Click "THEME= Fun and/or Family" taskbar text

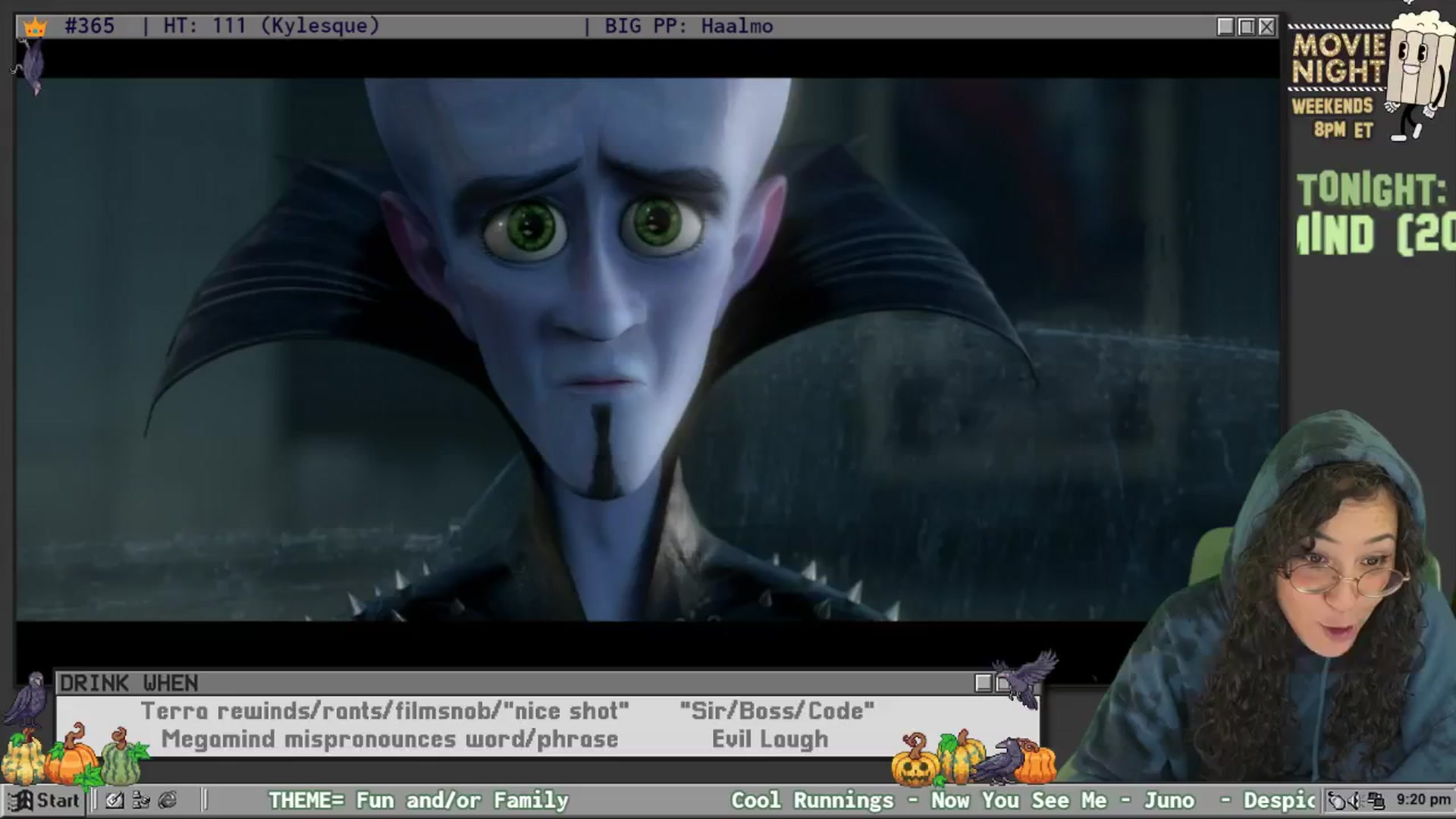pyautogui.click(x=418, y=800)
